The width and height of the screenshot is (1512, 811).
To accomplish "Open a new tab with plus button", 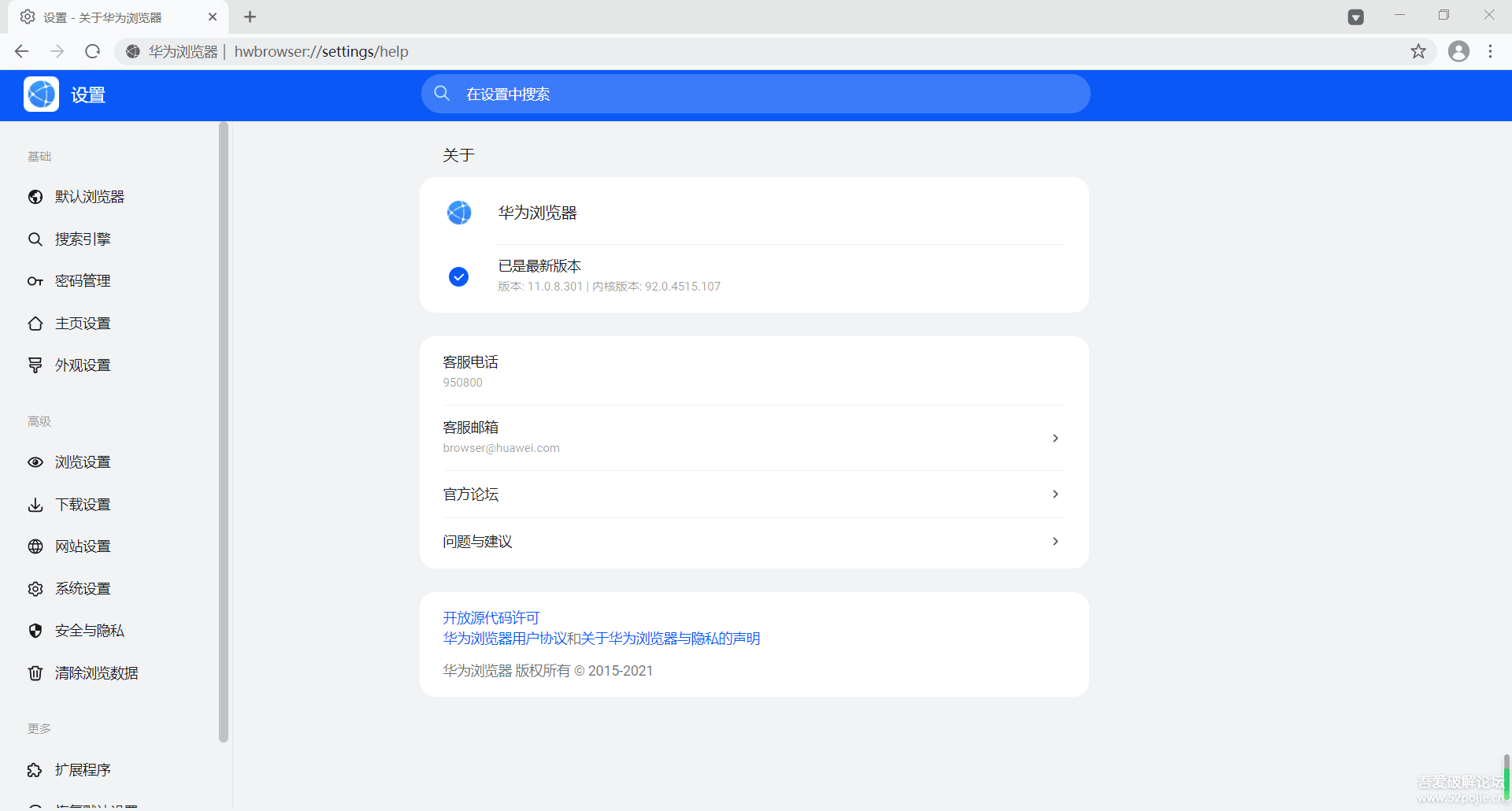I will pyautogui.click(x=250, y=17).
